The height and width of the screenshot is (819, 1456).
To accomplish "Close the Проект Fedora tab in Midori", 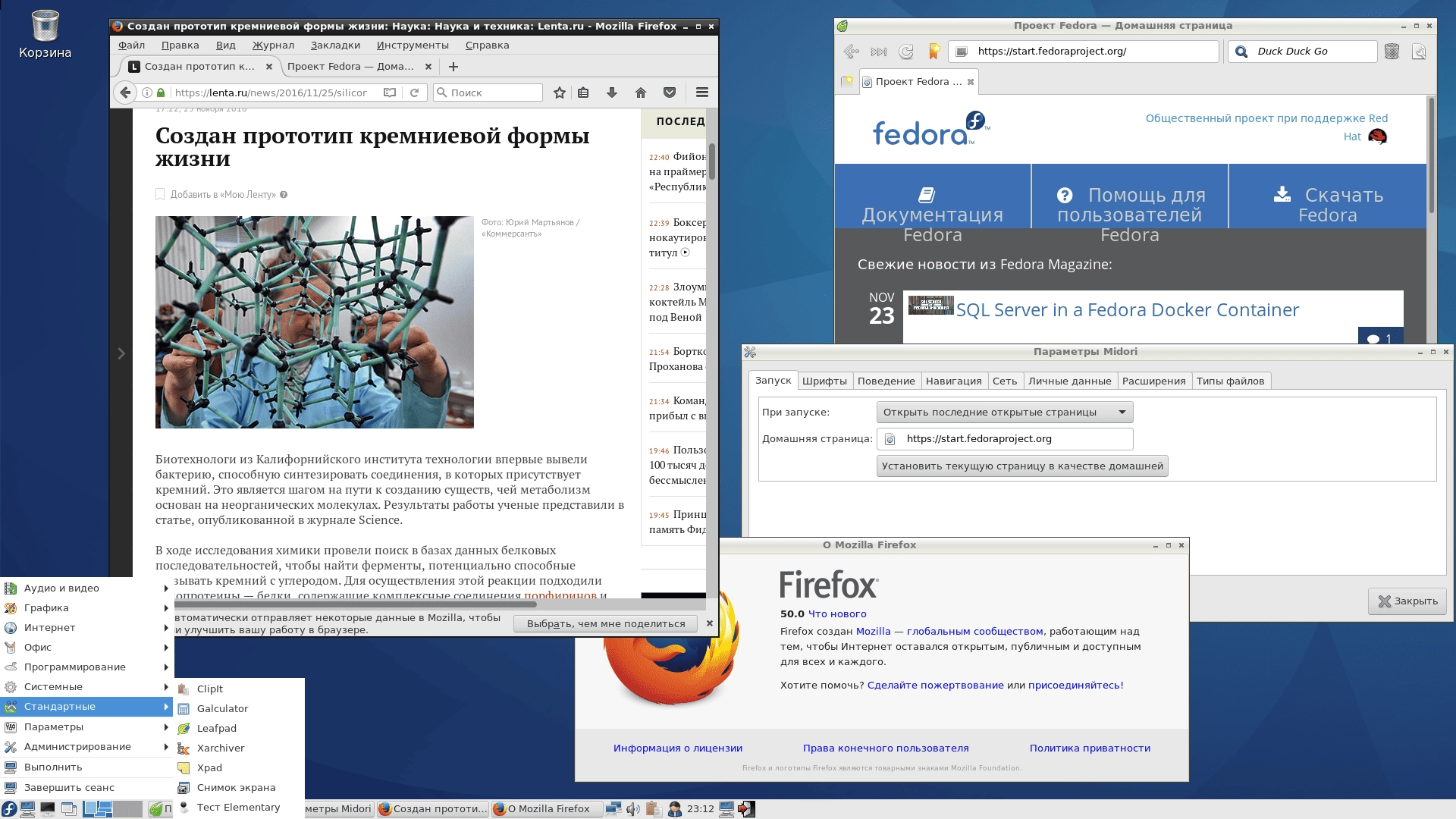I will pyautogui.click(x=971, y=81).
